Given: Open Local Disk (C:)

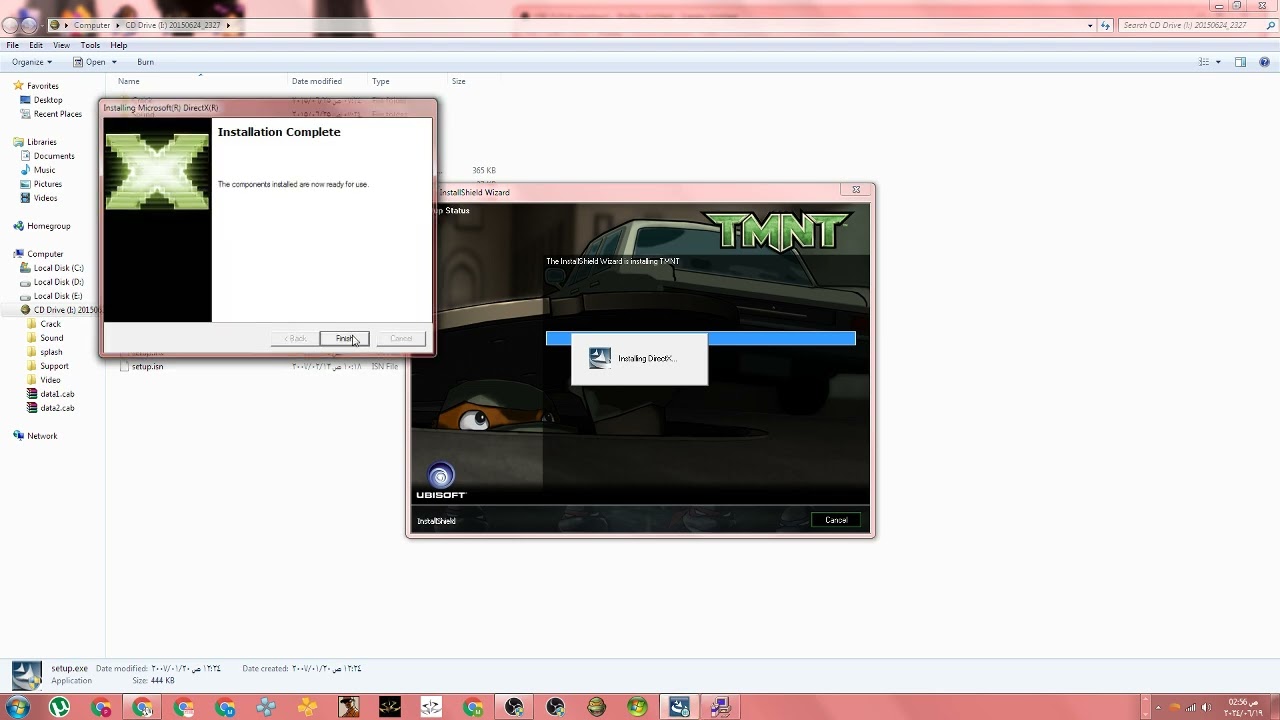Looking at the screenshot, I should (58, 268).
